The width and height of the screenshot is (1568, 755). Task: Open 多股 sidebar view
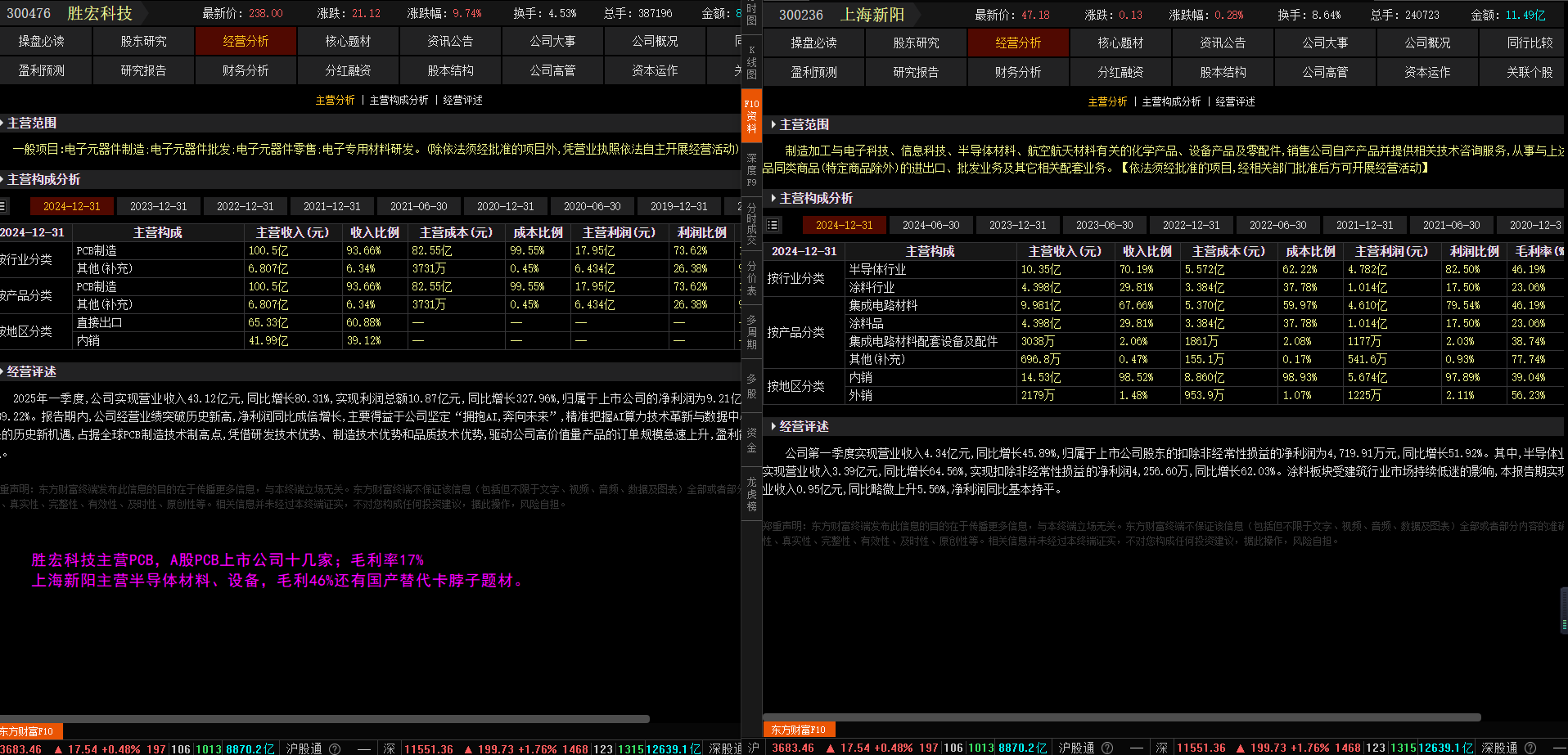[751, 385]
